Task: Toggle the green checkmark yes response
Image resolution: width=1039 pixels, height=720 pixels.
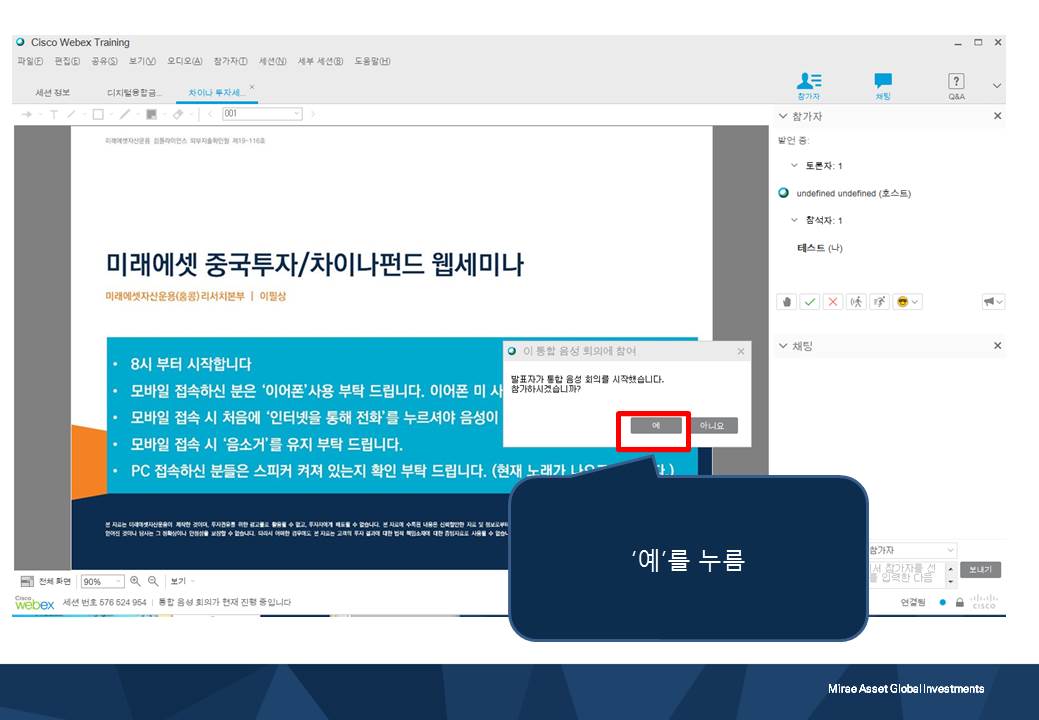Action: click(810, 303)
